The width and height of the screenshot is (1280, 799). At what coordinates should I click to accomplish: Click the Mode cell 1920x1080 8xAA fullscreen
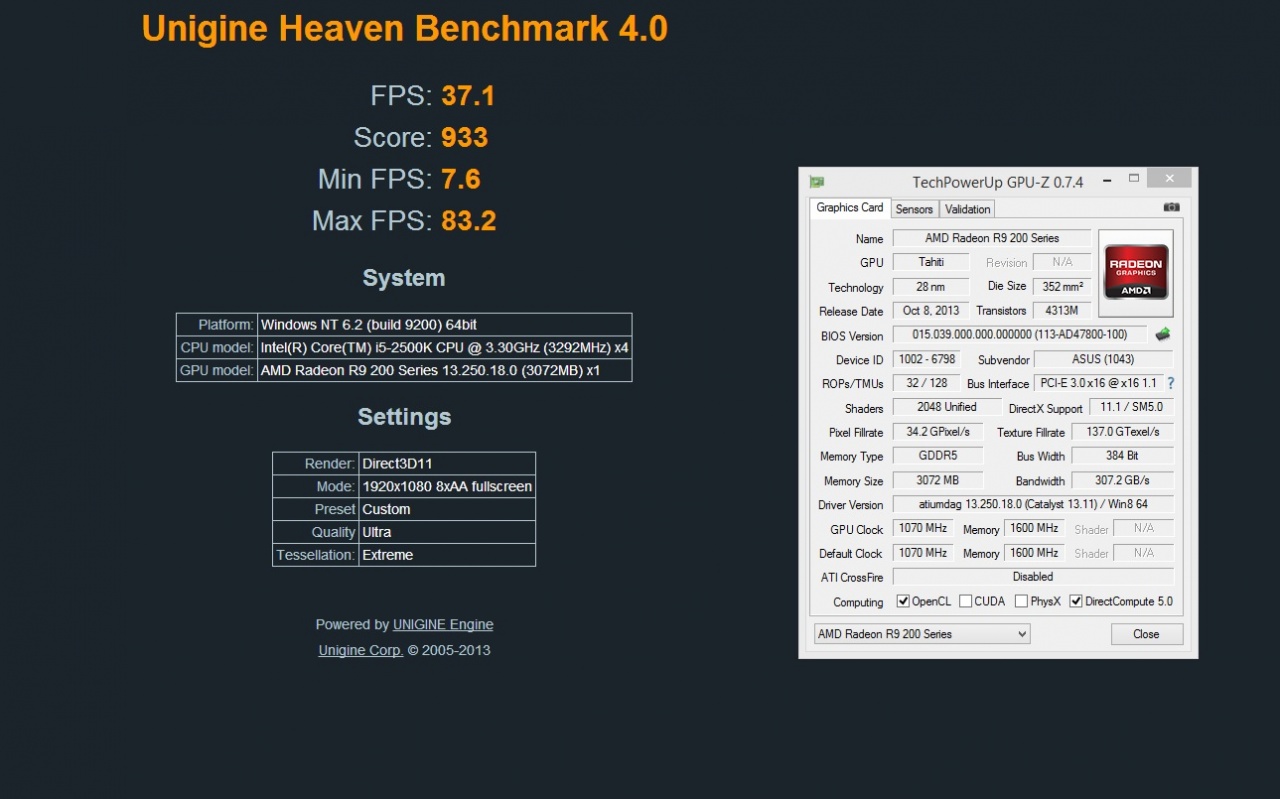(x=447, y=487)
